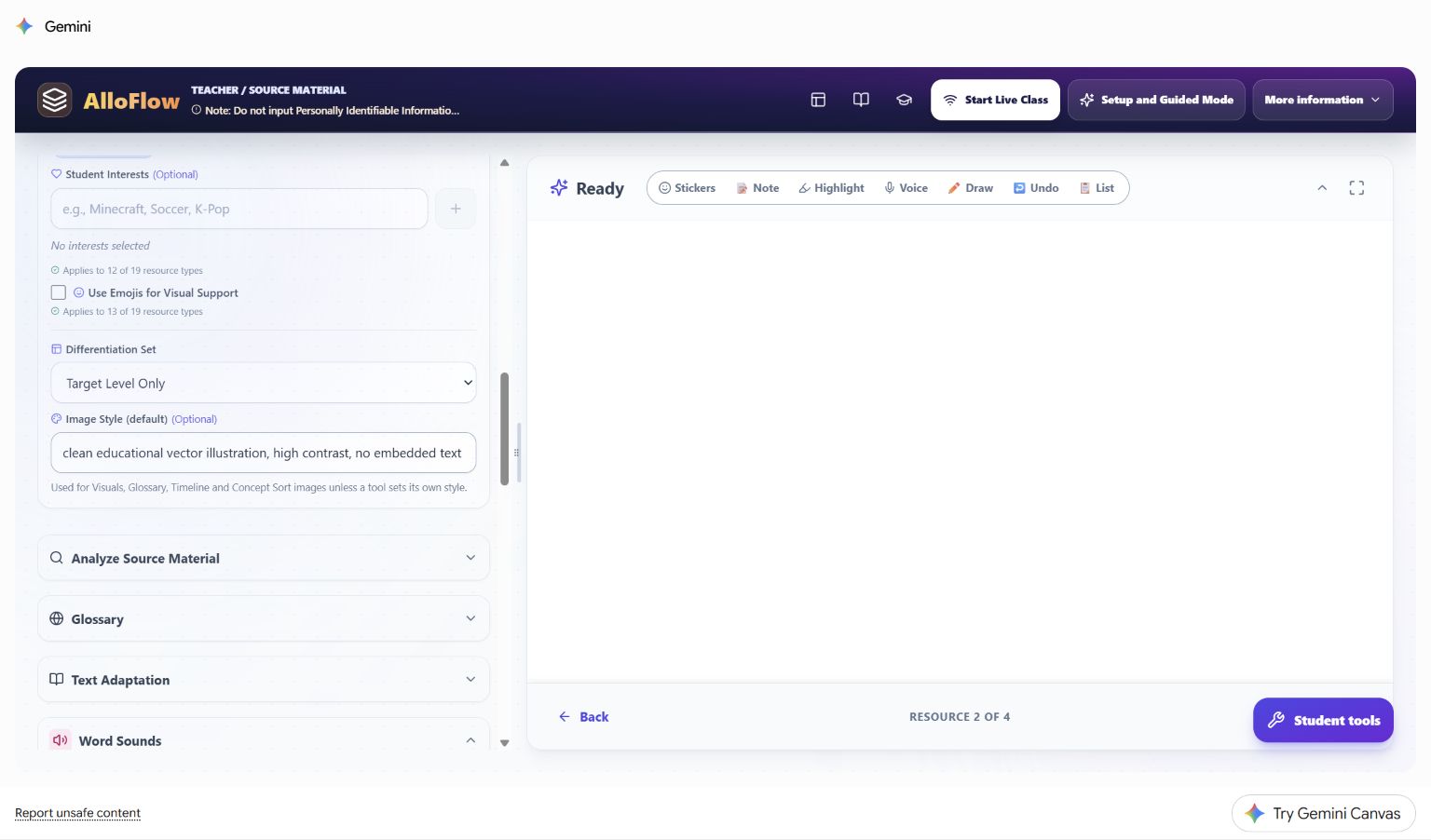The width and height of the screenshot is (1431, 840).
Task: Click the left panel vertical scrollbar
Action: 505,428
